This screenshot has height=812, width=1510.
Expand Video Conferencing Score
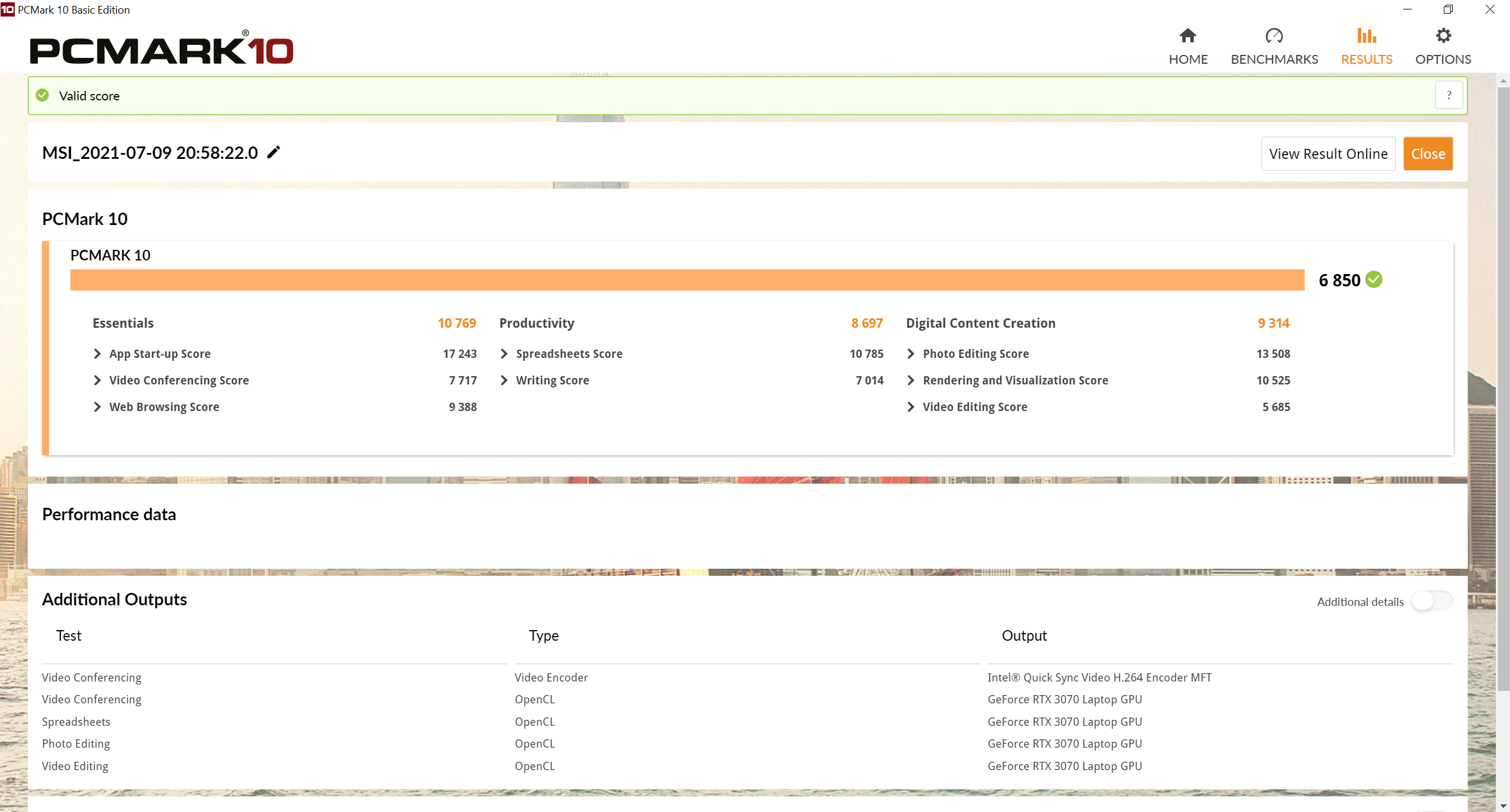tap(97, 380)
